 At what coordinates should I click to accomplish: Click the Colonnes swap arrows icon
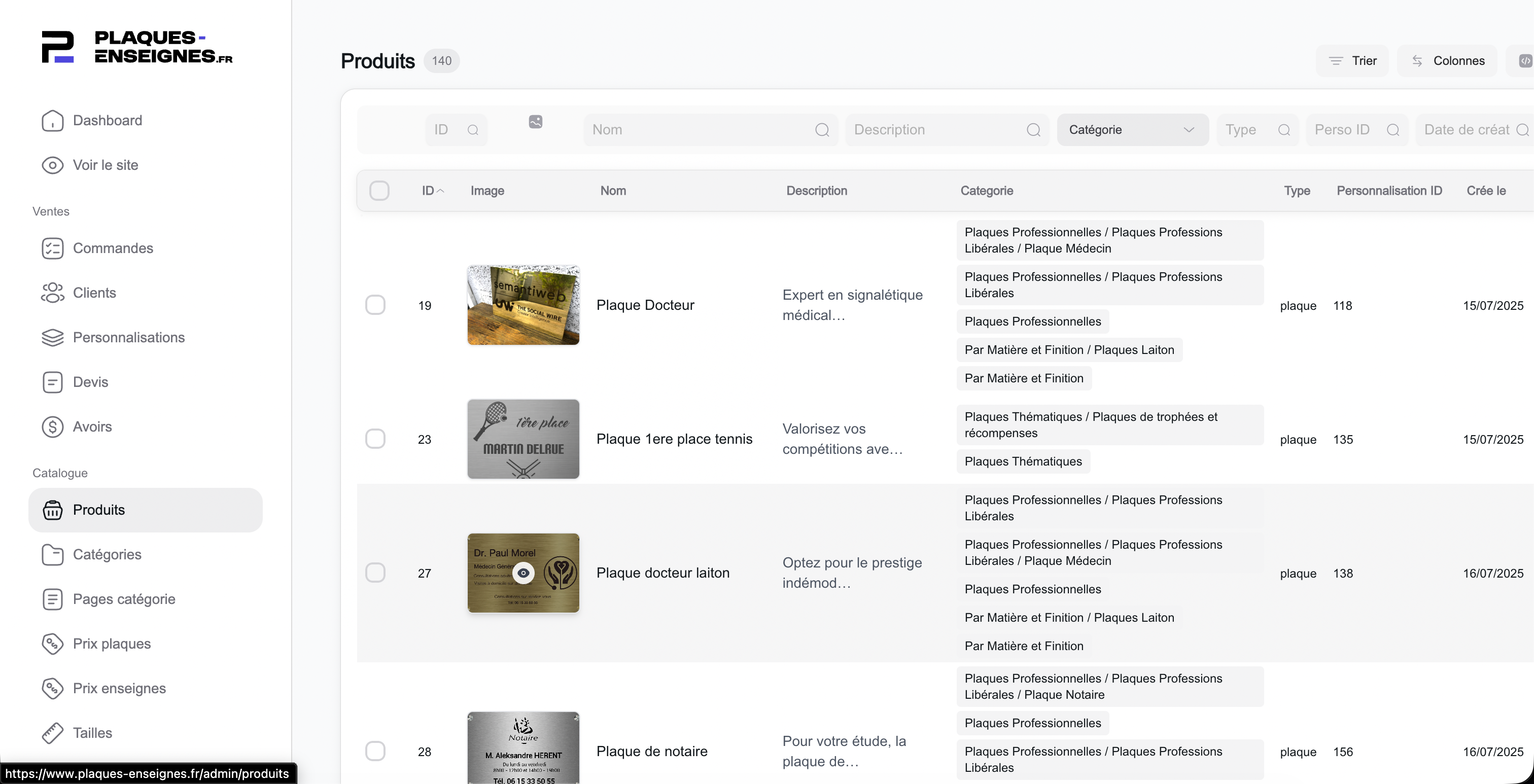(x=1417, y=61)
